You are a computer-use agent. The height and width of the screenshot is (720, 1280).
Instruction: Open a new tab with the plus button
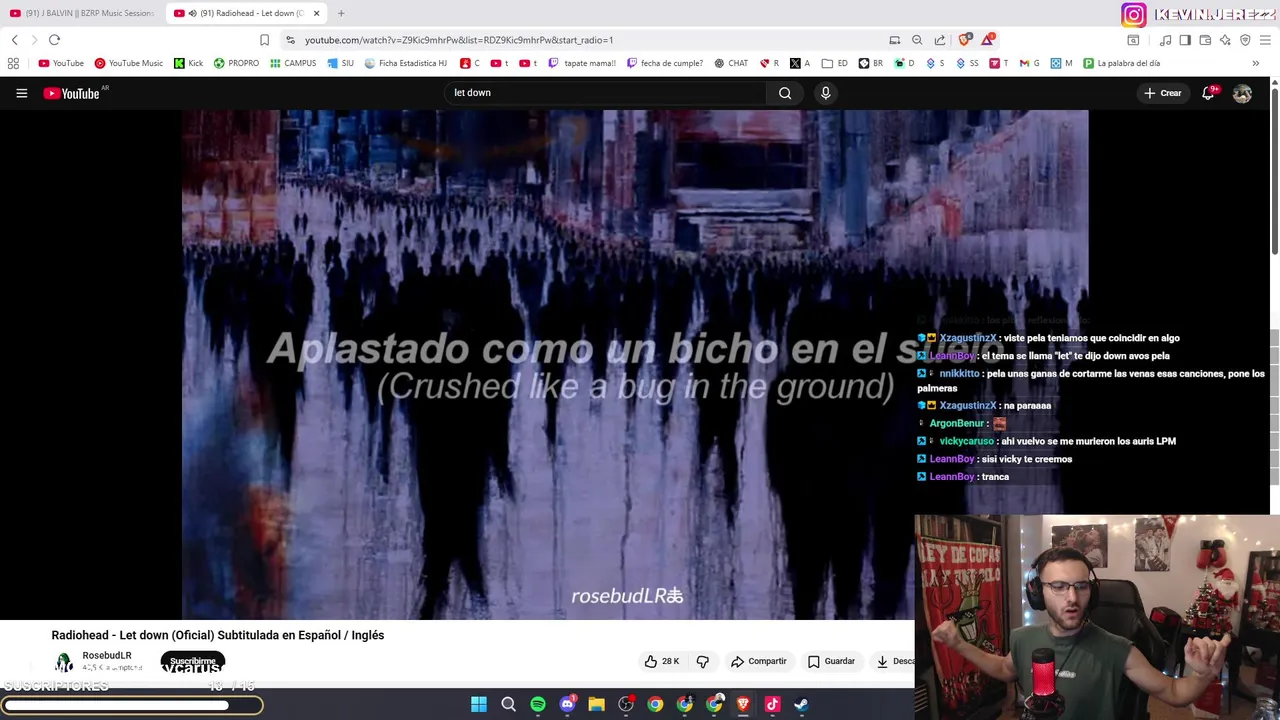(x=341, y=13)
